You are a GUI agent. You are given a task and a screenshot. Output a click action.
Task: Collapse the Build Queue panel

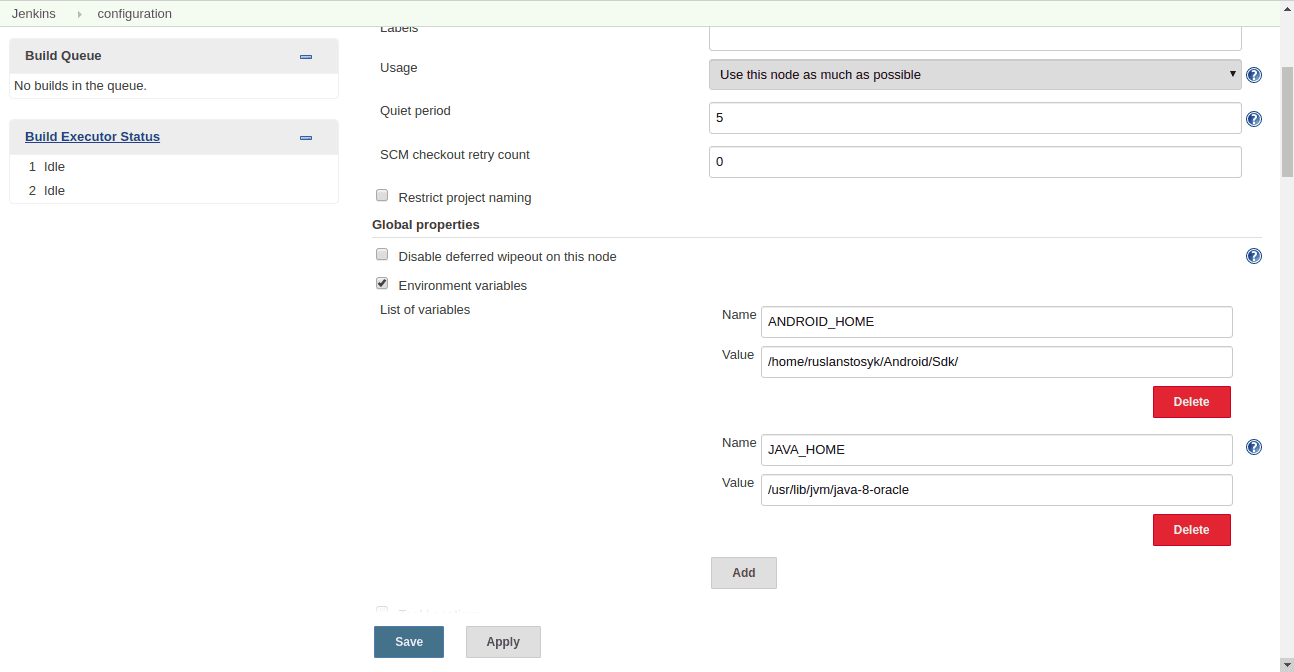[306, 57]
